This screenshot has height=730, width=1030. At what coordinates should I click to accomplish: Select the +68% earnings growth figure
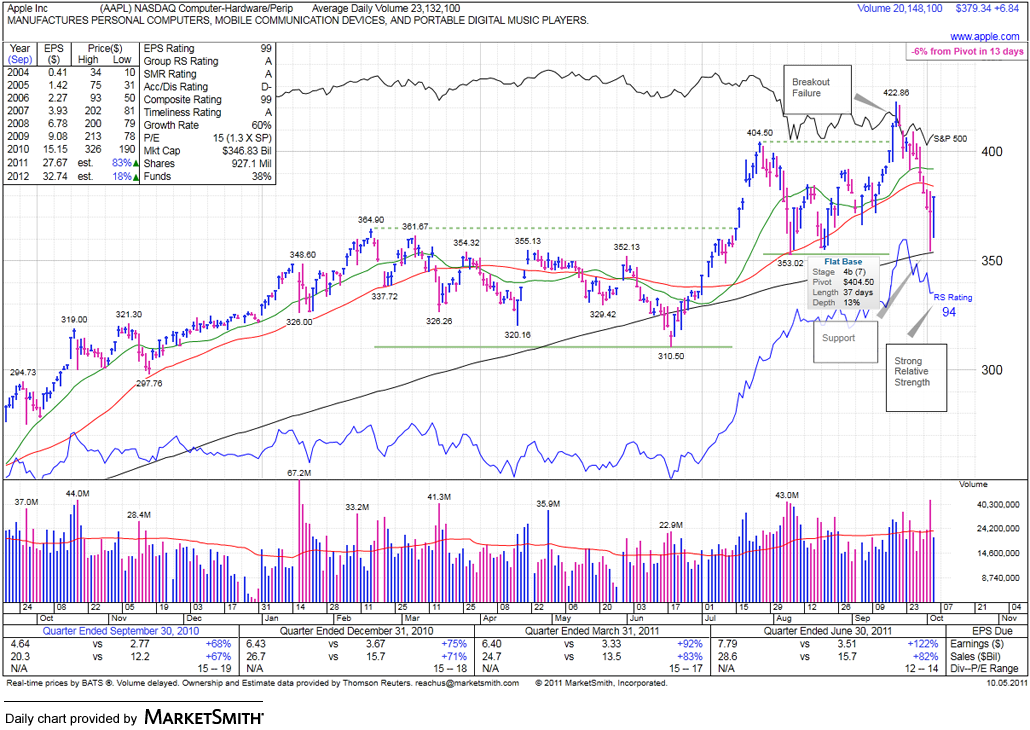218,644
